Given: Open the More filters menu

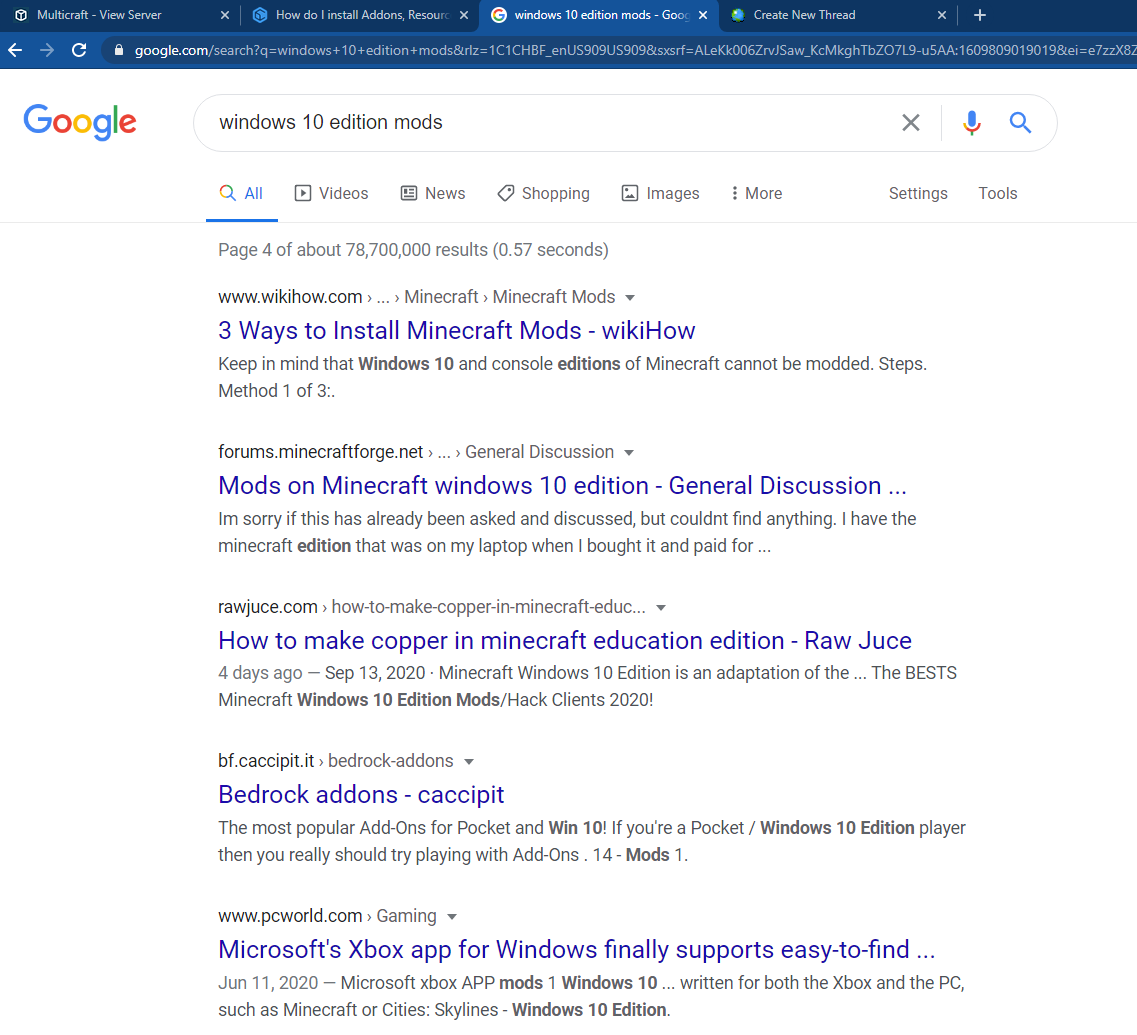Looking at the screenshot, I should point(756,194).
